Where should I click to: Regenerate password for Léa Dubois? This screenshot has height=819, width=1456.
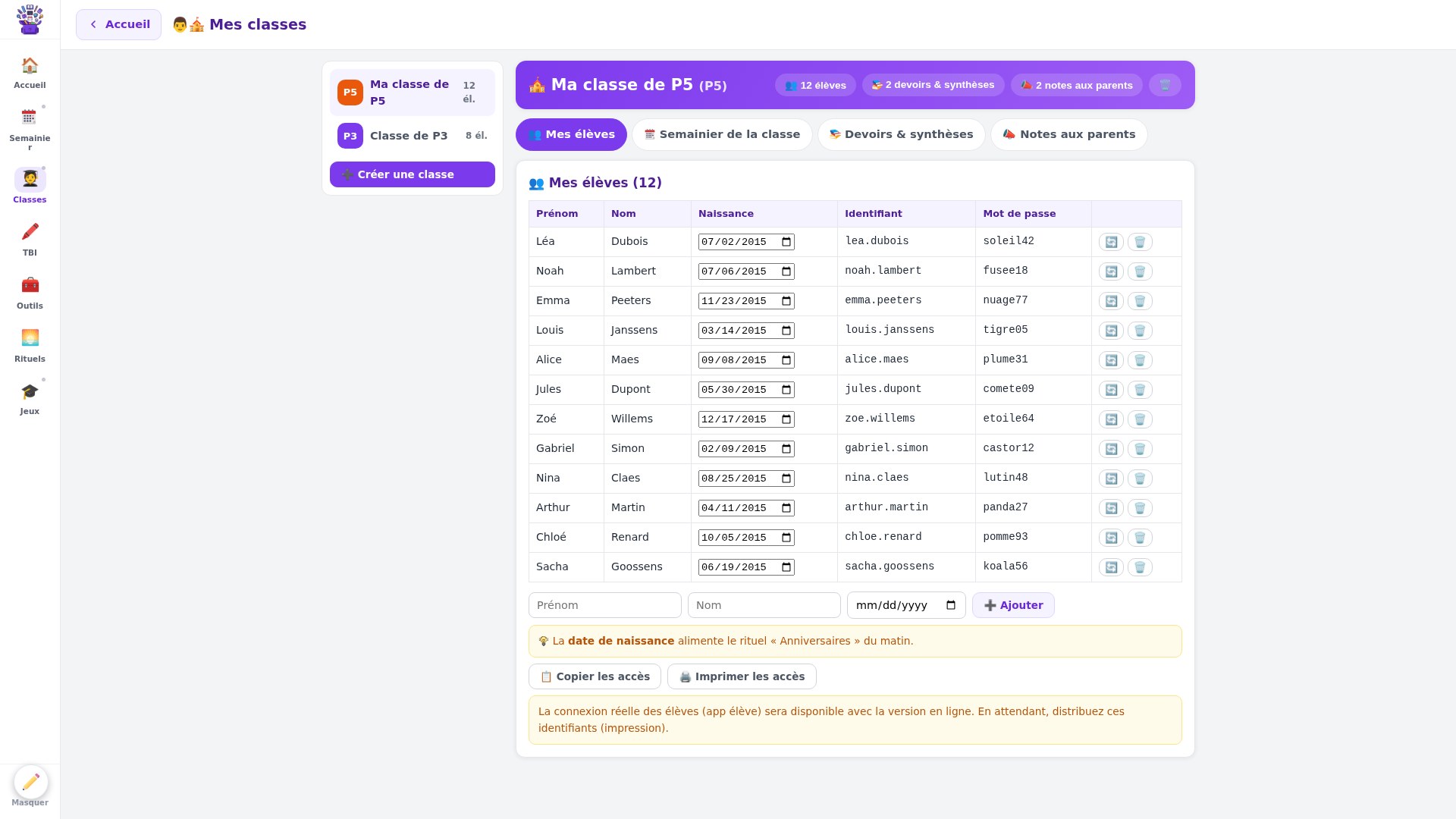[x=1111, y=242]
